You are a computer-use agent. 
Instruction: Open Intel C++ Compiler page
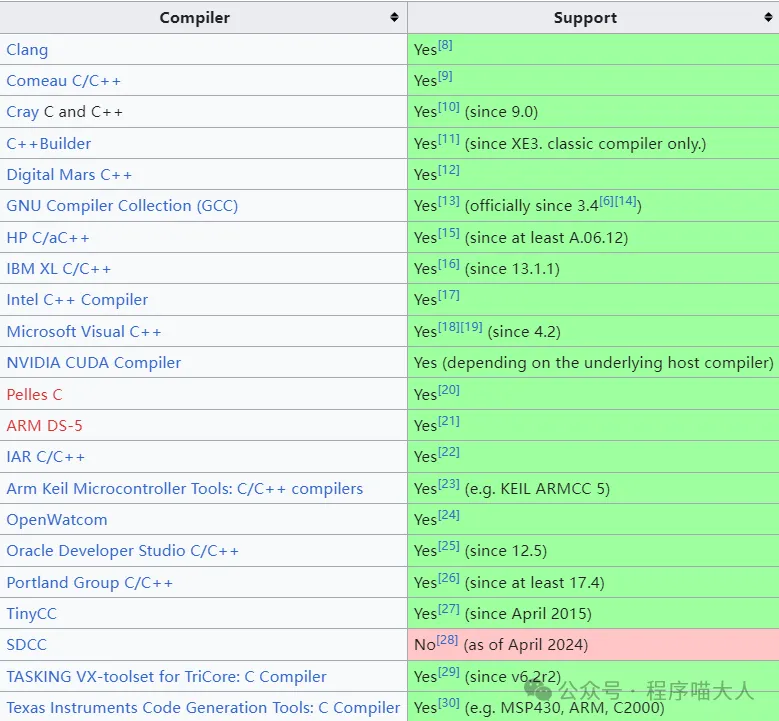coord(77,300)
